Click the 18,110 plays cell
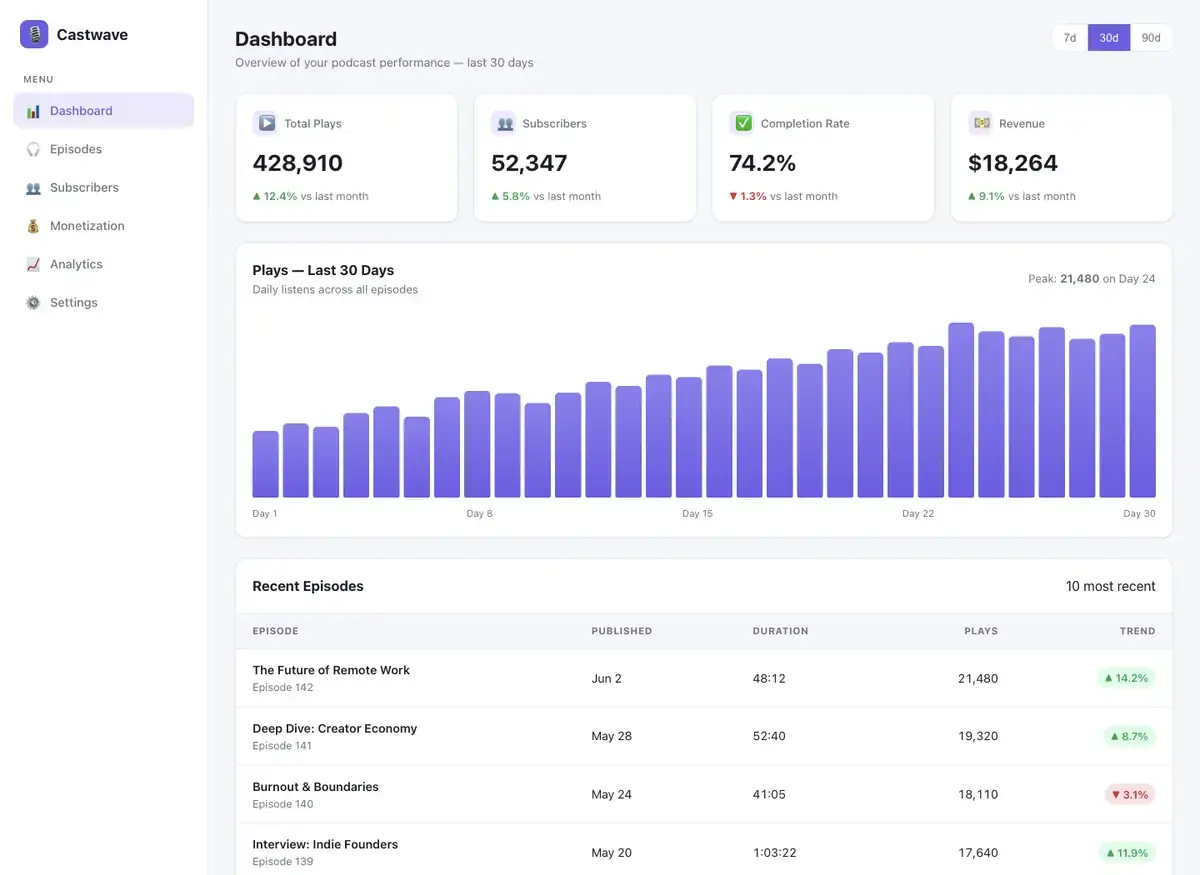The width and height of the screenshot is (1200, 875). (978, 795)
